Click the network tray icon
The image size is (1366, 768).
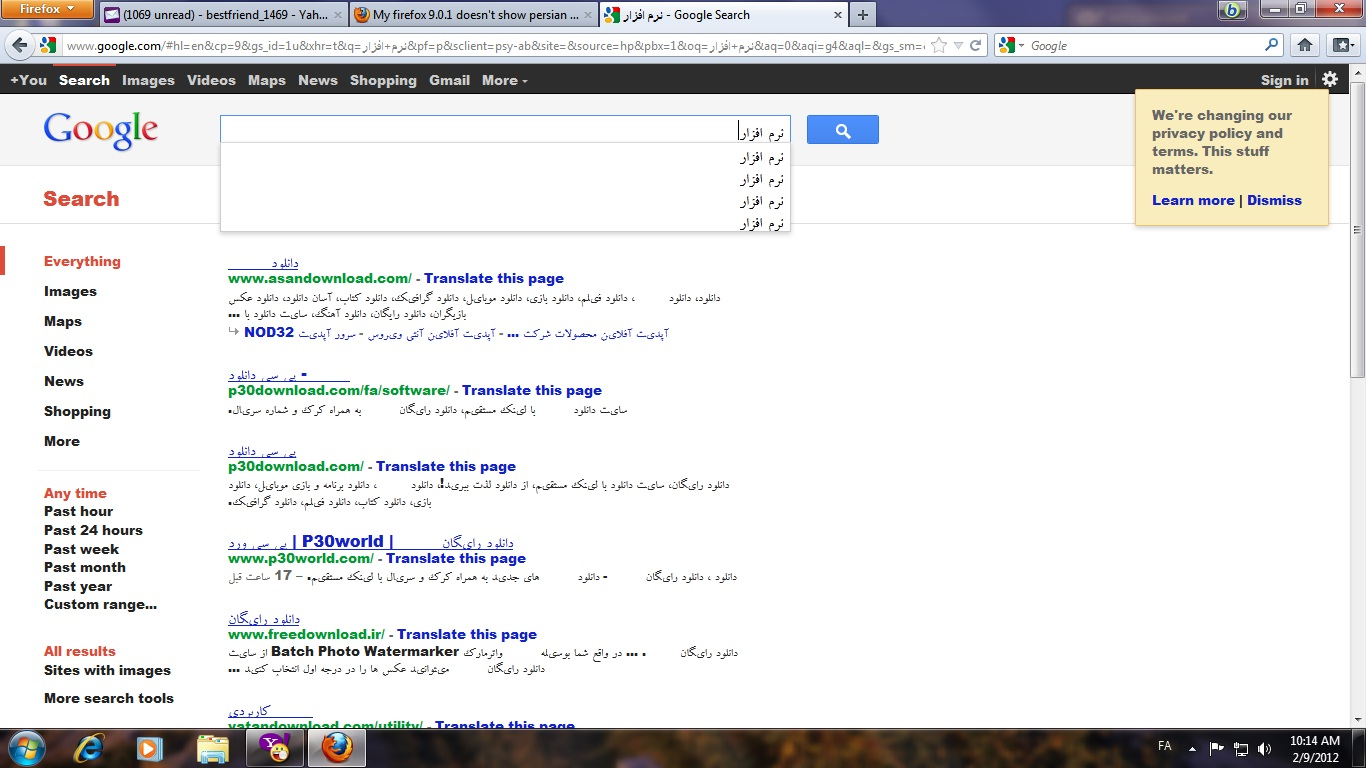[x=1241, y=747]
